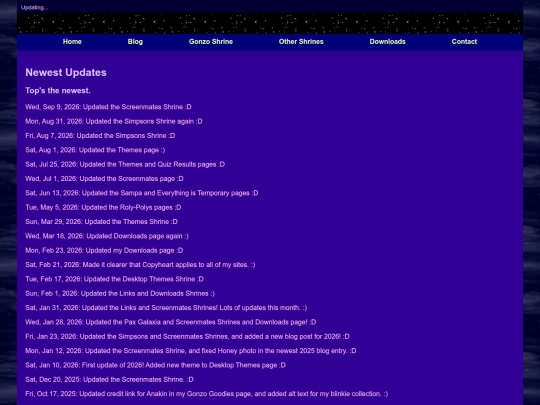Click the Contact navigation link

464,42
